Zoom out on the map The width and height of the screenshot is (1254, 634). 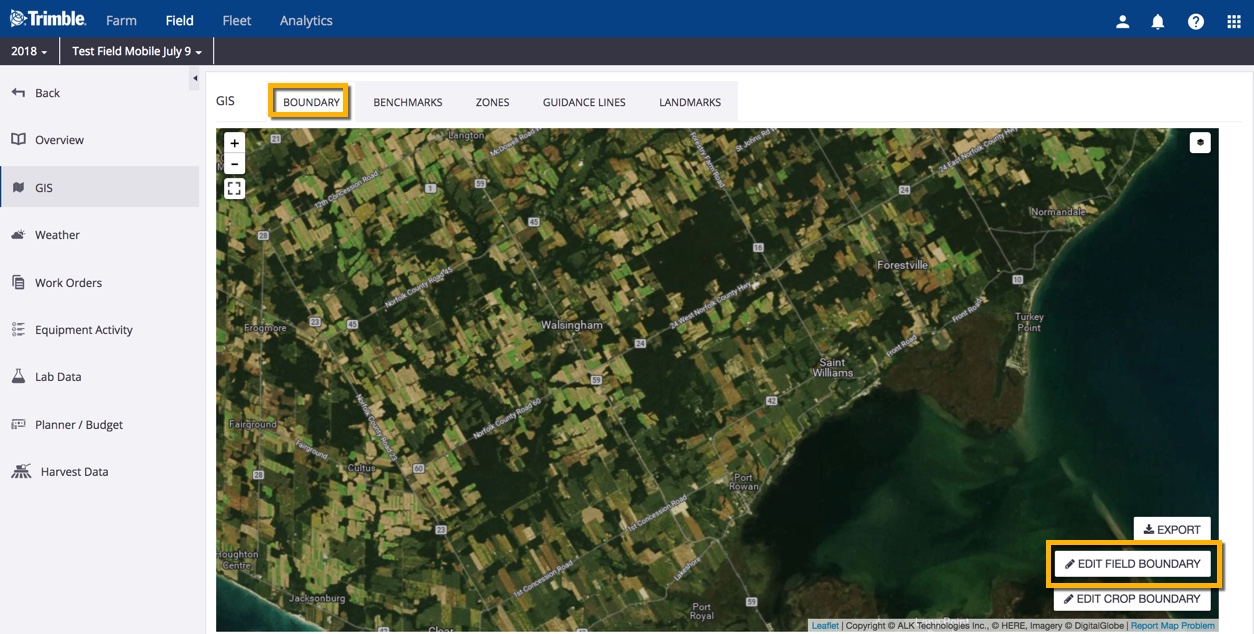point(234,164)
